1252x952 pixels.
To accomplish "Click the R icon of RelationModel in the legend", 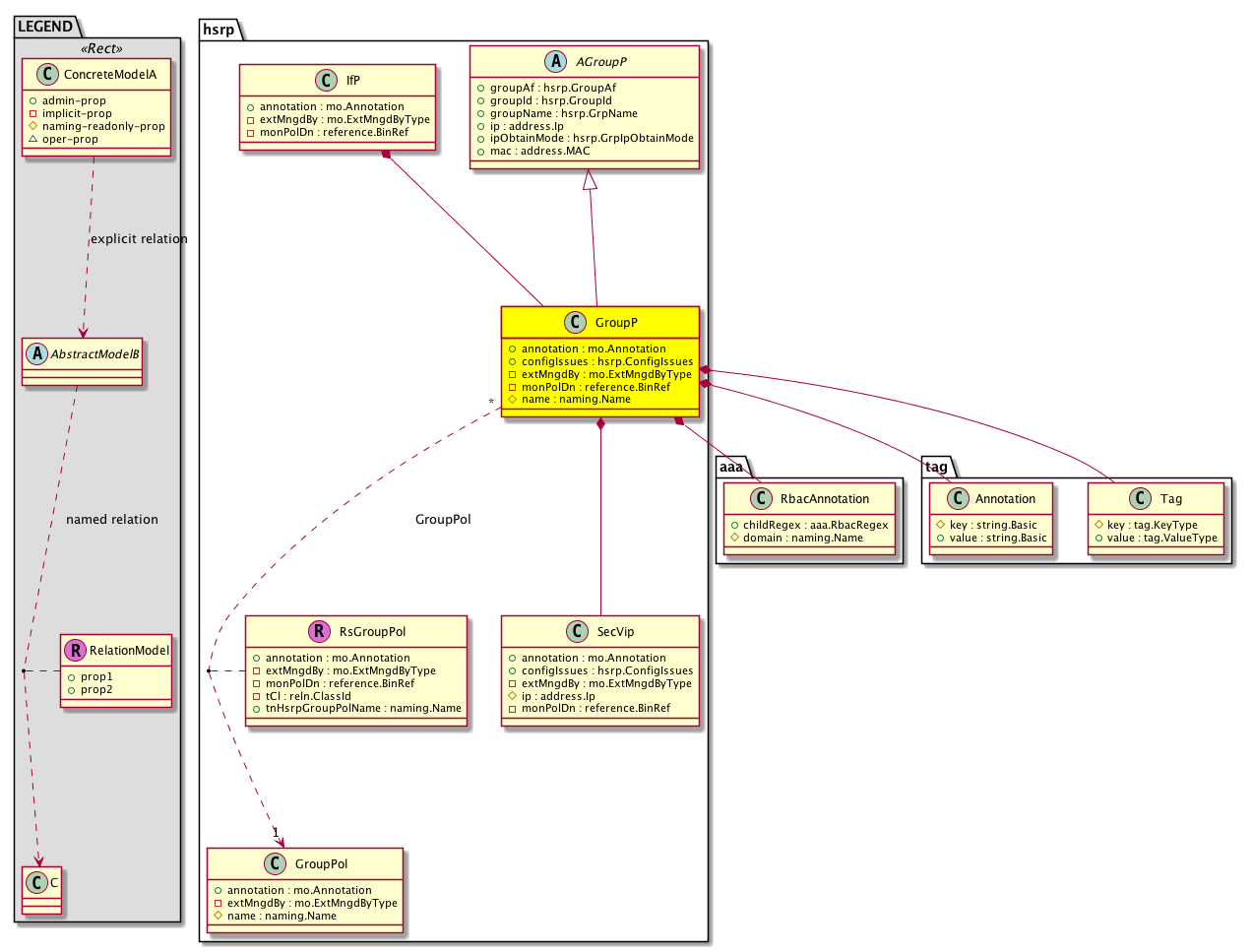I will coord(75,651).
